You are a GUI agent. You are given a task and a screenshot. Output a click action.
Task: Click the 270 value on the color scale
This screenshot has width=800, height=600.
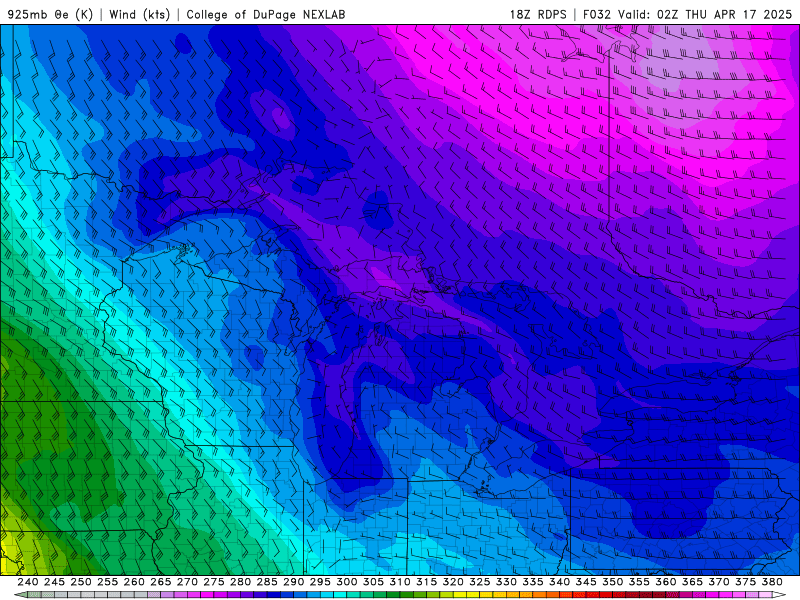[x=187, y=582]
